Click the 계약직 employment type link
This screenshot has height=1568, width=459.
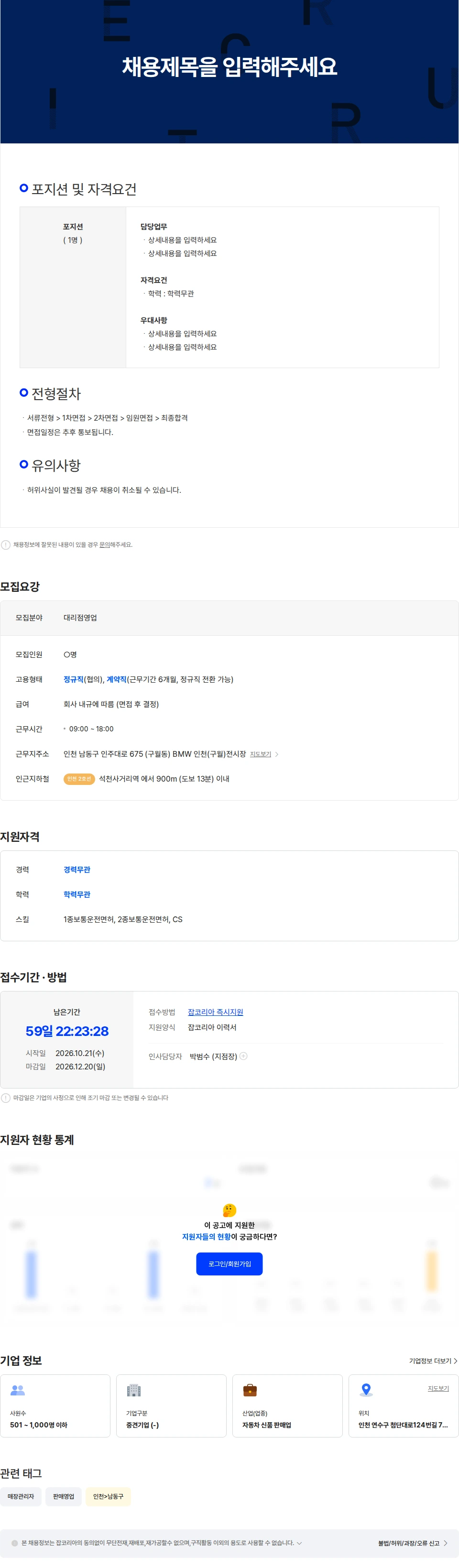coord(116,679)
